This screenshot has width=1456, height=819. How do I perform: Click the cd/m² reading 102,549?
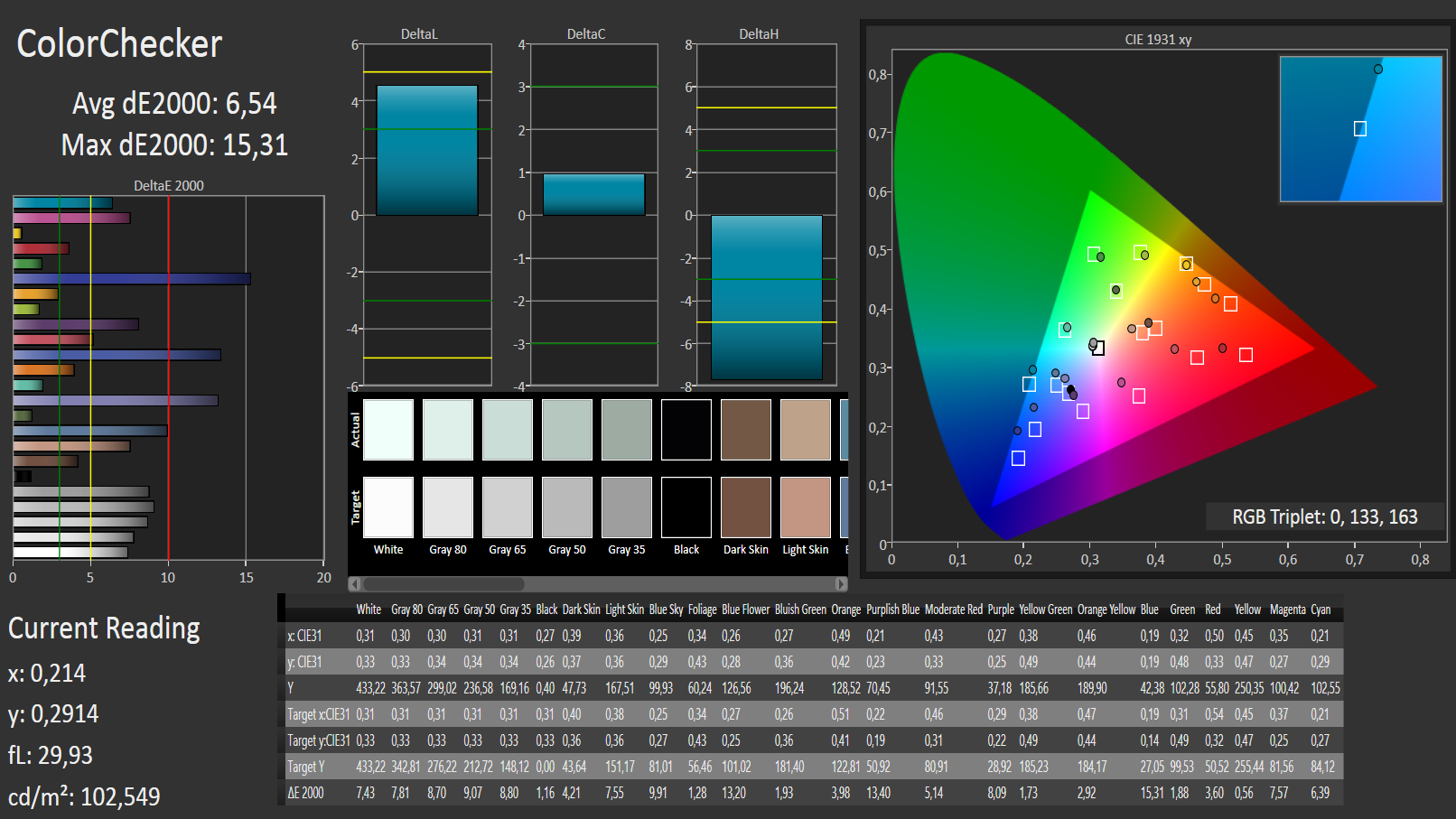point(120,796)
